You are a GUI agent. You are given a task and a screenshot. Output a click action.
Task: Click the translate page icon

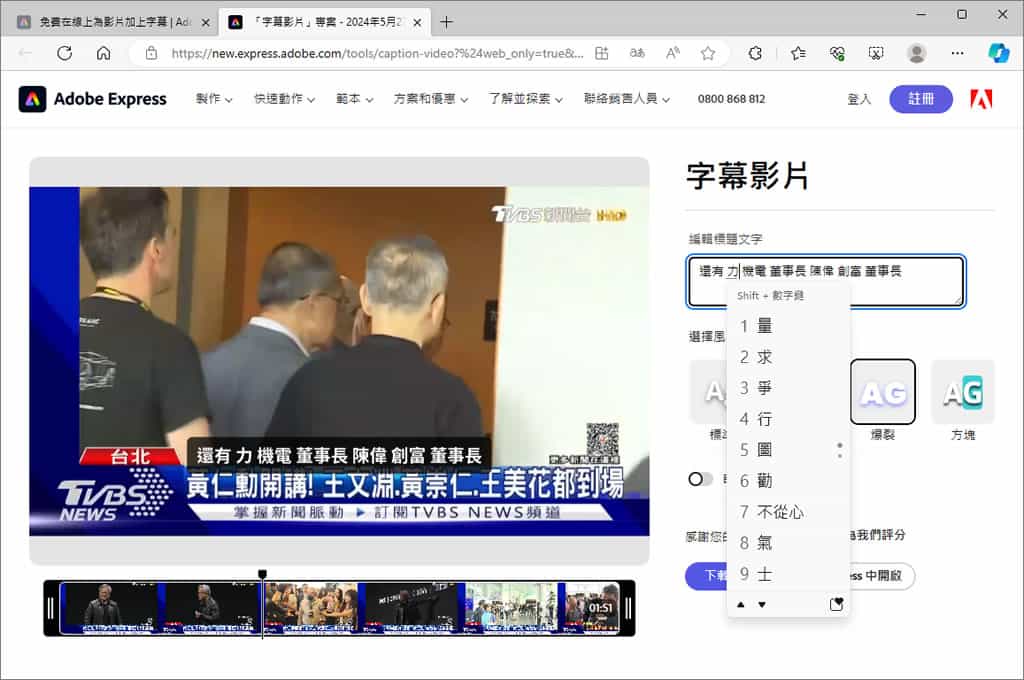pos(637,53)
